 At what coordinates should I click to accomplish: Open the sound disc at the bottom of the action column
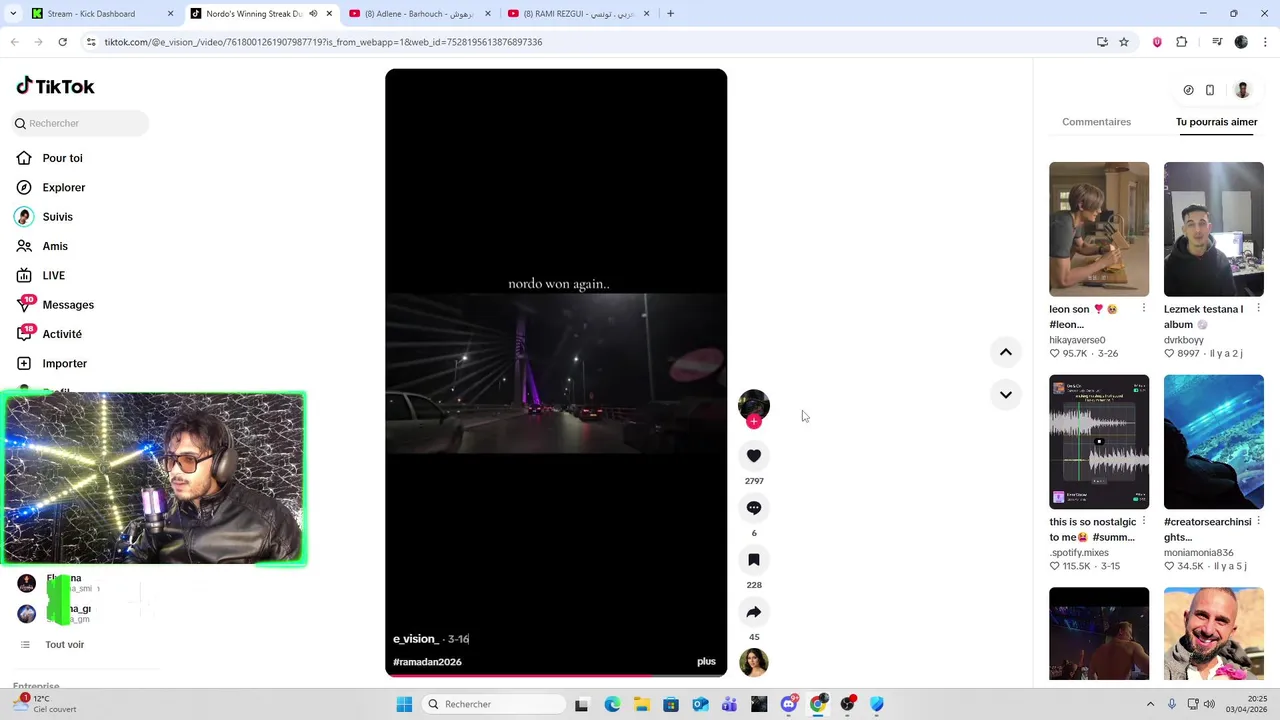754,662
